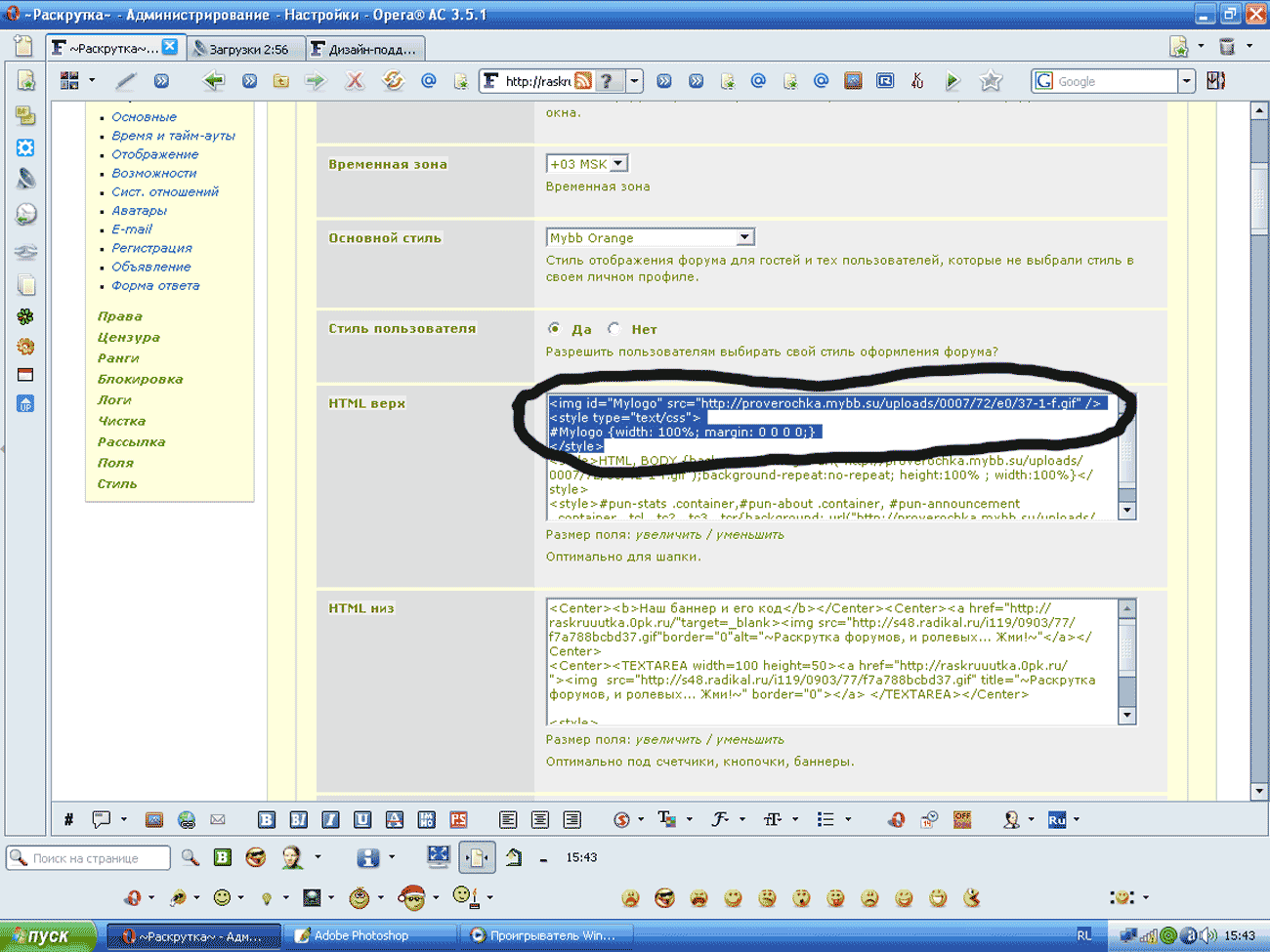Click the green back arrow in toolbar
The width and height of the screenshot is (1270, 952).
coord(214,81)
